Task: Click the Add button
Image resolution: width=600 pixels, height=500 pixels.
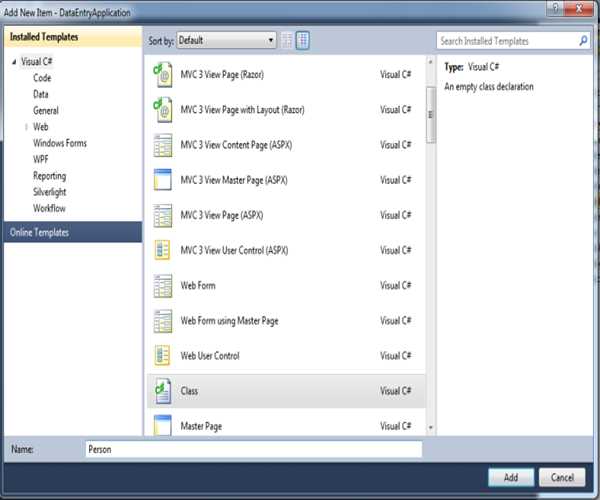Action: point(511,477)
